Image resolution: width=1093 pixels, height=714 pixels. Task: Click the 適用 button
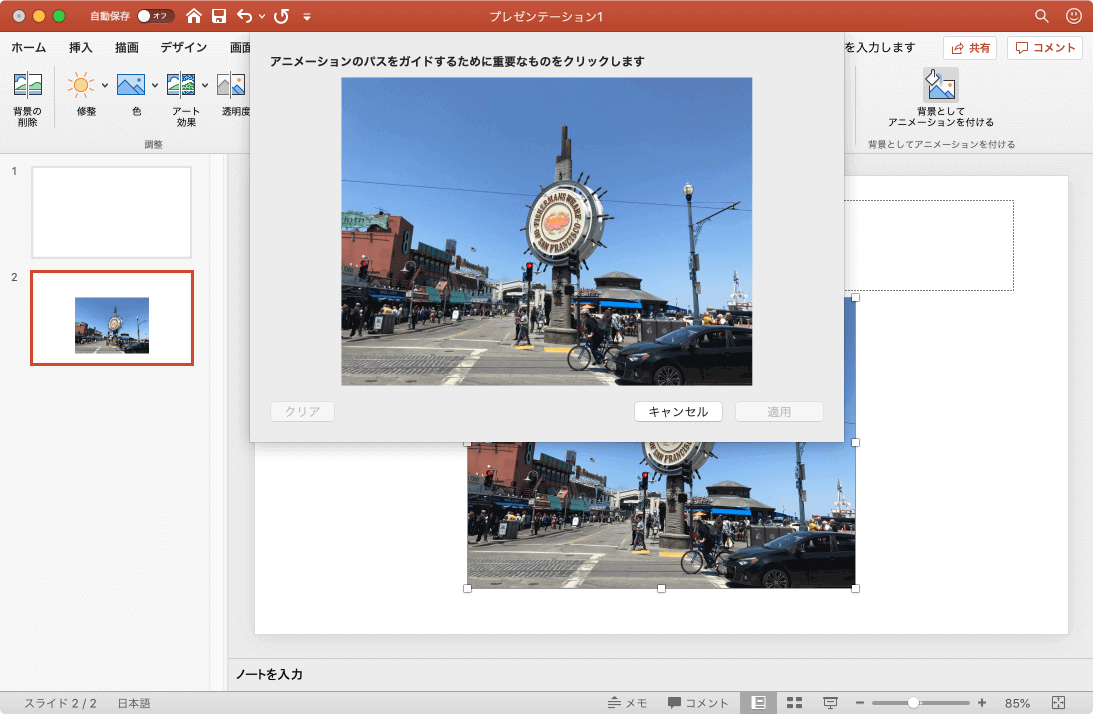779,411
